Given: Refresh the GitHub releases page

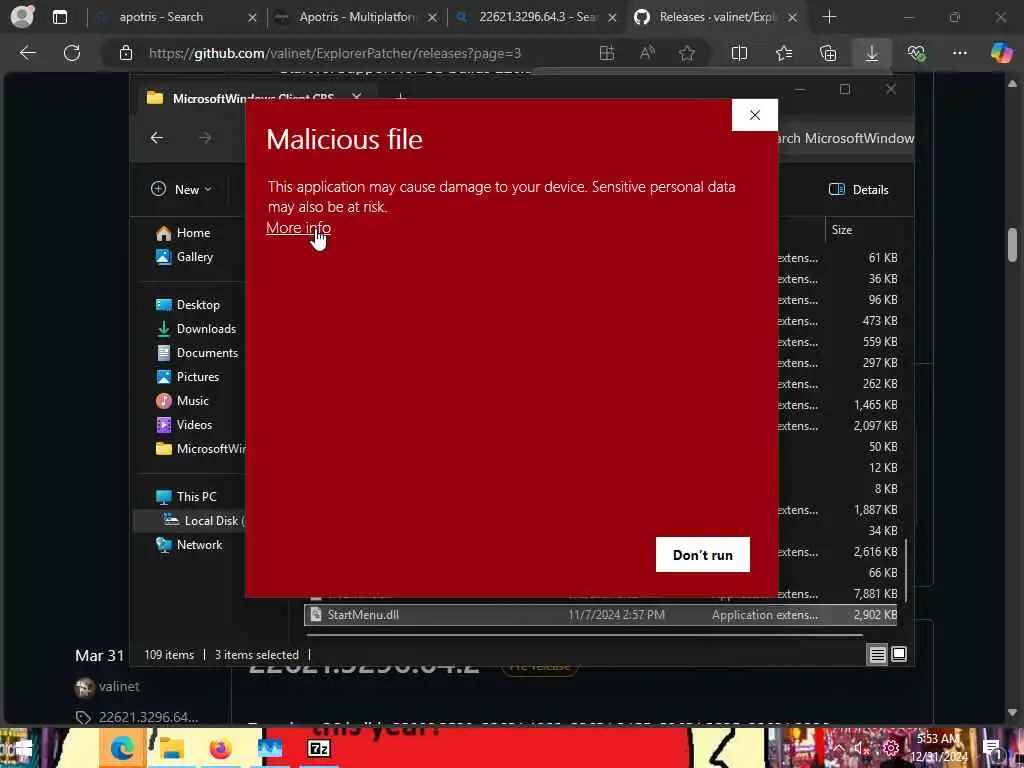Looking at the screenshot, I should (72, 53).
